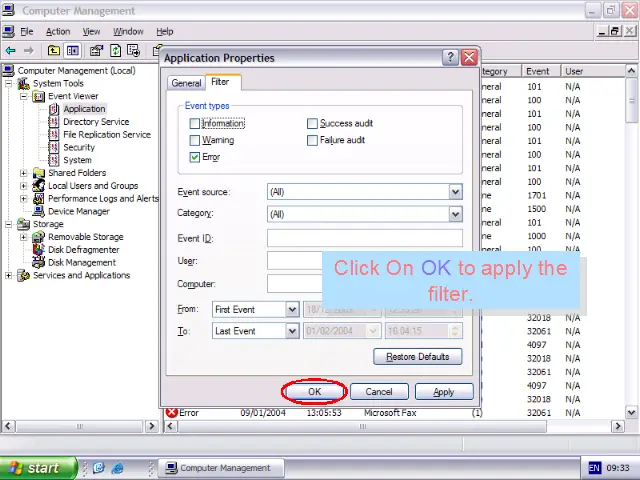Click the Apply button
The width and height of the screenshot is (640, 480).
coord(444,392)
